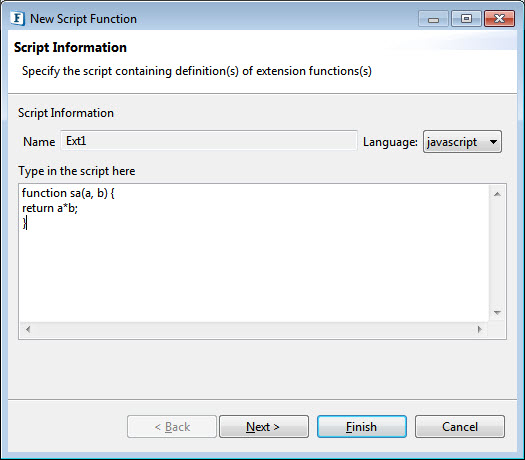The height and width of the screenshot is (460, 525).
Task: Place the cursor on the 'return a*b;' line
Action: pos(50,208)
